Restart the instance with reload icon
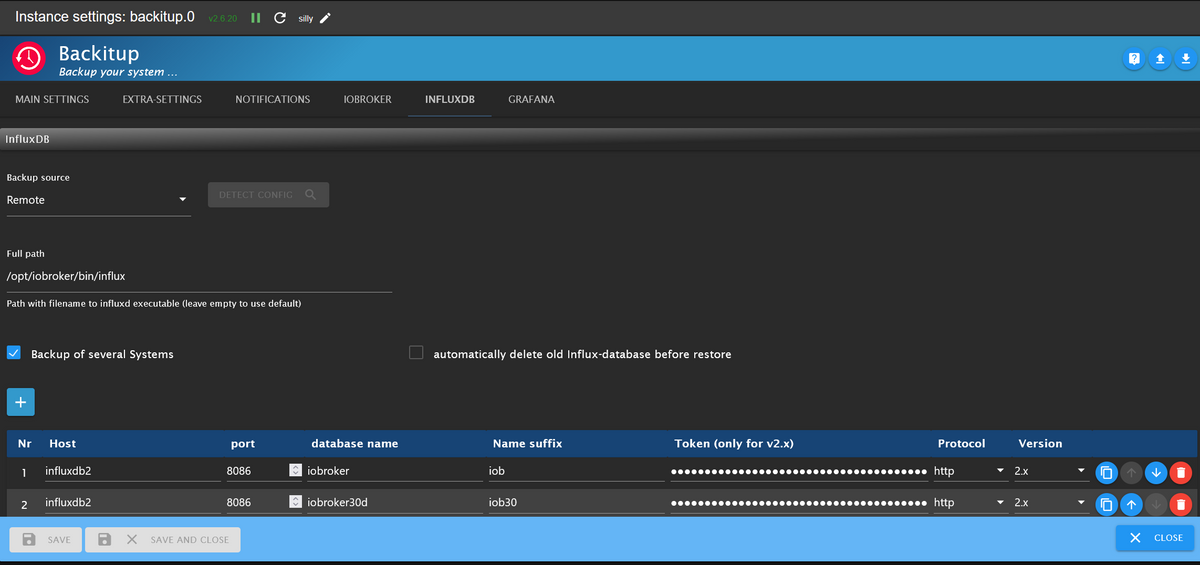Screen dimensions: 1200x565 (280, 18)
